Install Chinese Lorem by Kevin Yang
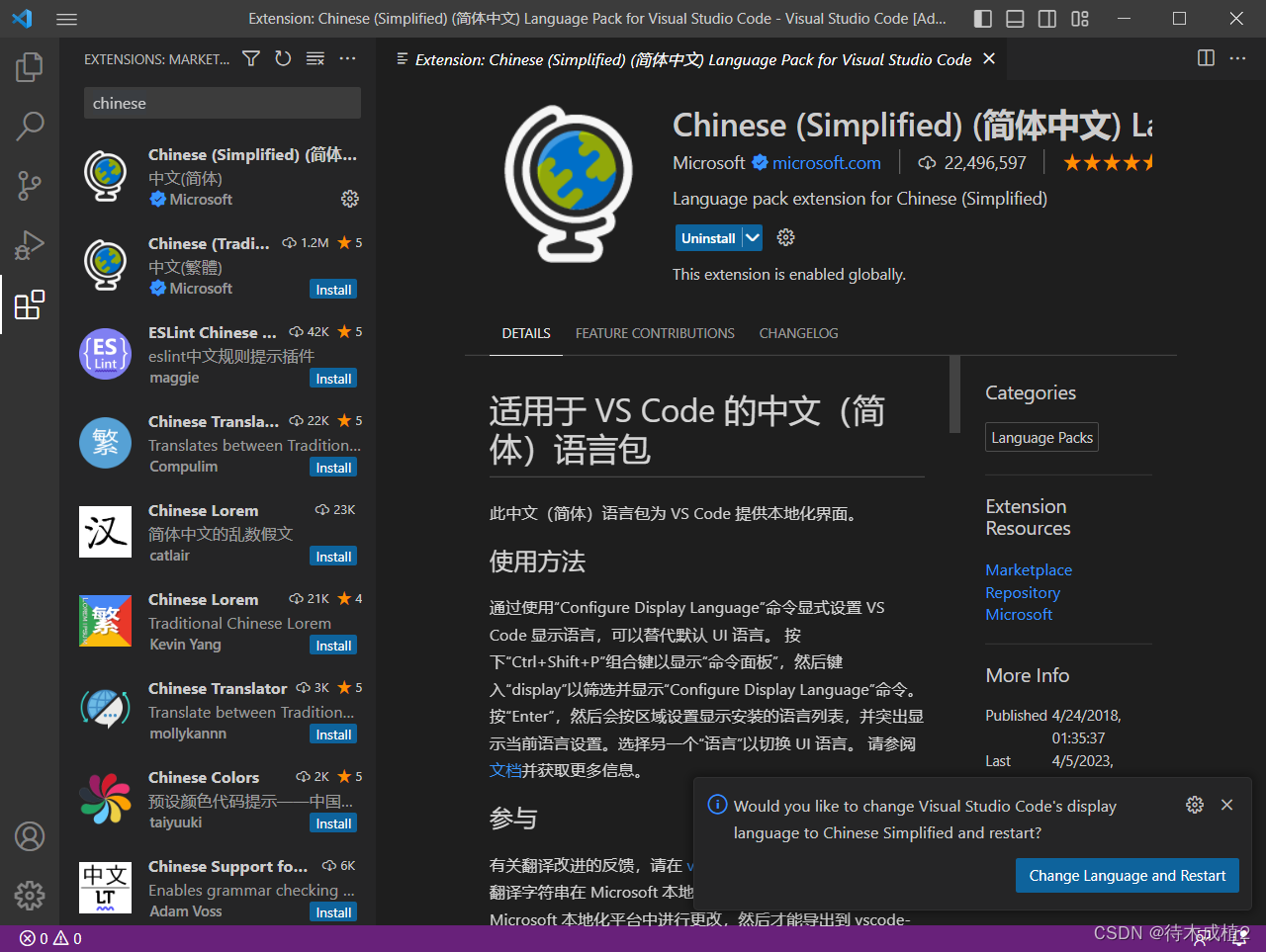Viewport: 1266px width, 952px height. click(333, 646)
